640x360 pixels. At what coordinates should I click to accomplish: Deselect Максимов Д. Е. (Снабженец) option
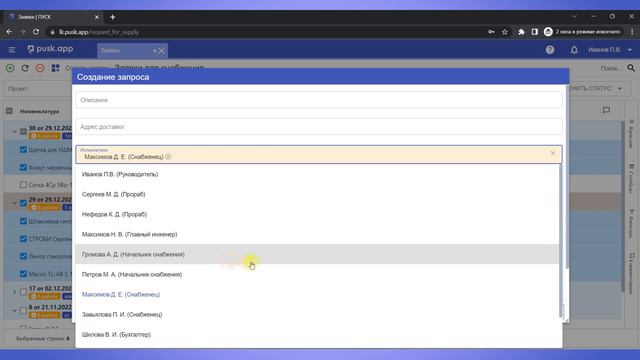click(317, 294)
